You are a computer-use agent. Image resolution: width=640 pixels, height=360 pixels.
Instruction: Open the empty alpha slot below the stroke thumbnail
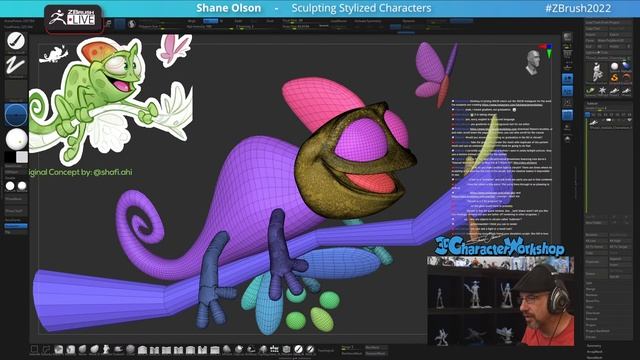click(16, 90)
